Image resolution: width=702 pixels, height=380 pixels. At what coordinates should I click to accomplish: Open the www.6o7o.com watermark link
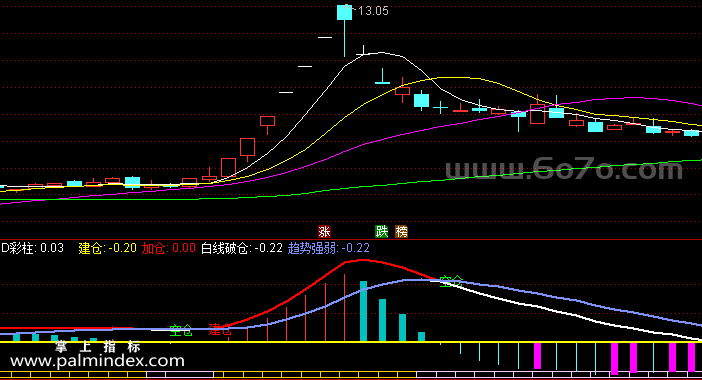click(x=564, y=170)
